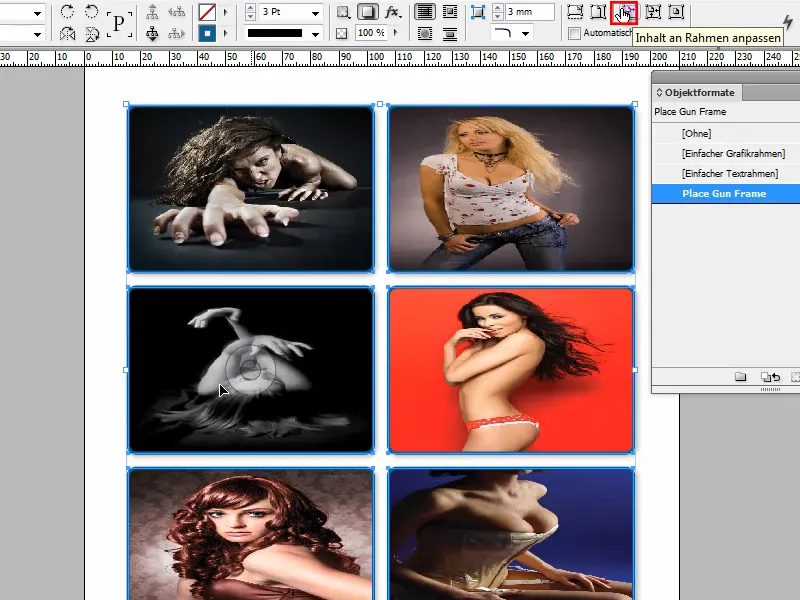The image size is (800, 600).
Task: Click the frame corner shape icon
Action: coord(478,12)
